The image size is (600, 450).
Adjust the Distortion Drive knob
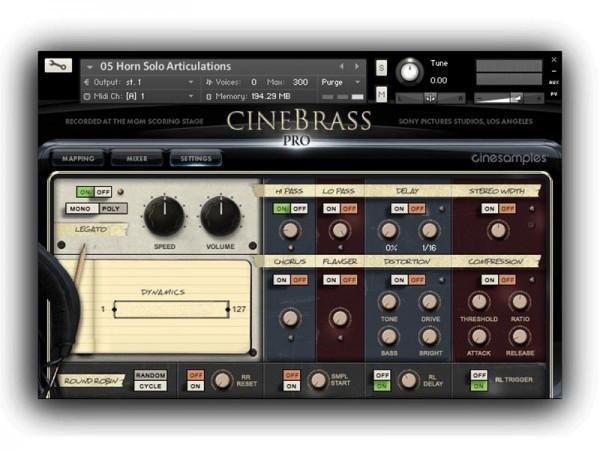pos(430,302)
